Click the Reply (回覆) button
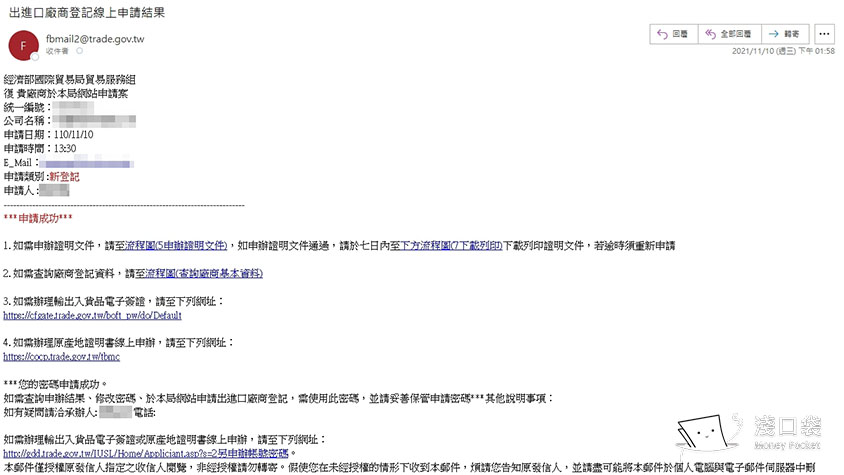 [x=673, y=34]
